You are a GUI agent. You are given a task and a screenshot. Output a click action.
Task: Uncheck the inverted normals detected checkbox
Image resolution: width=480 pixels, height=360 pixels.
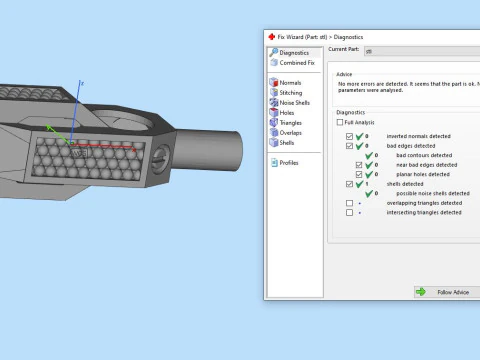pos(349,136)
